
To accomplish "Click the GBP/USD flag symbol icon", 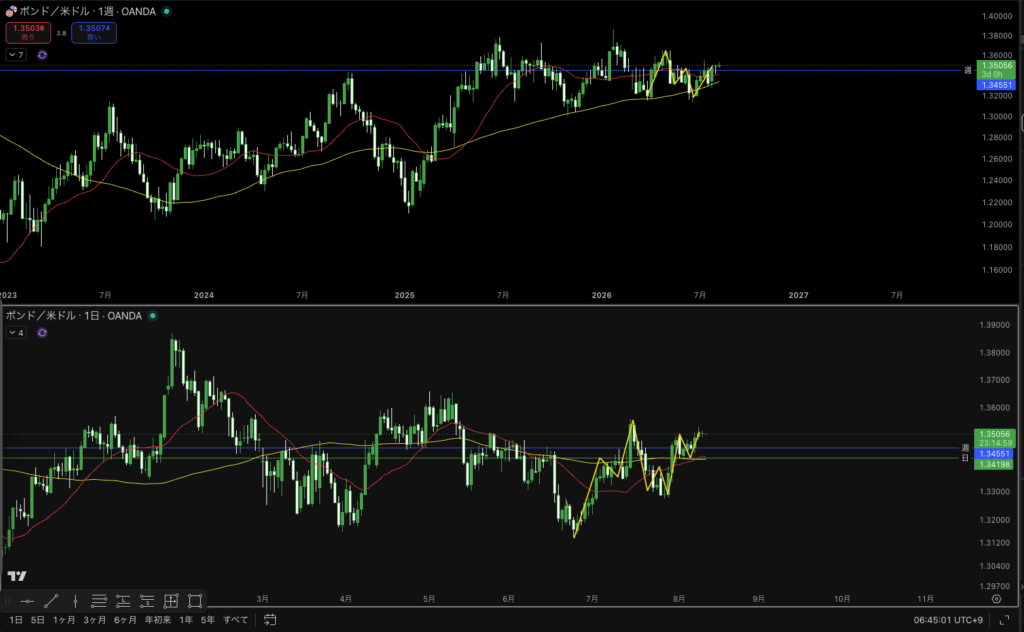I will coord(10,11).
